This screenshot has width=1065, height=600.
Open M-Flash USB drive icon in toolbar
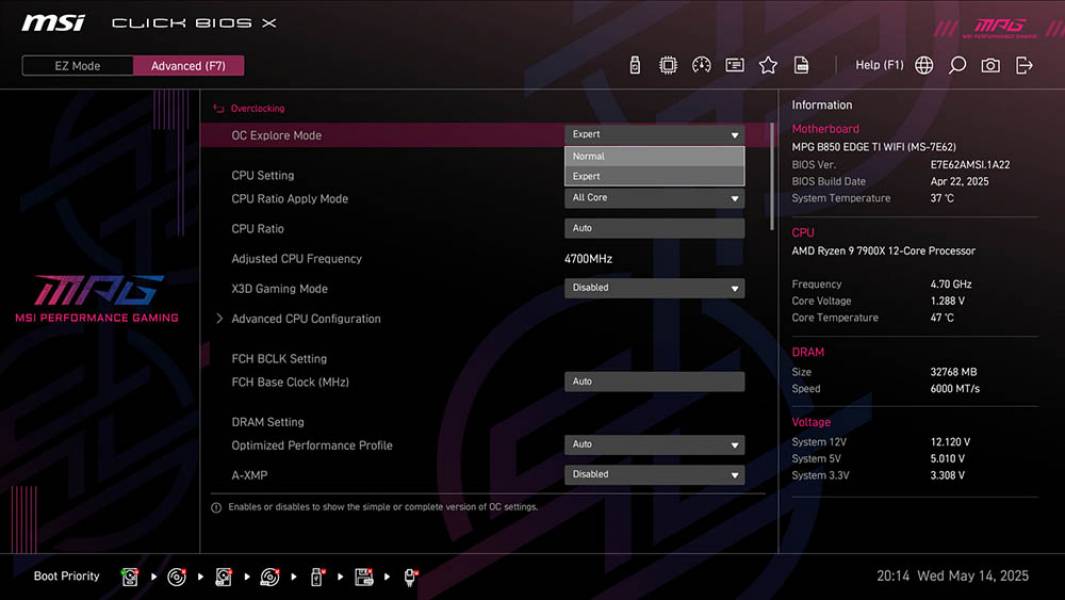pos(634,65)
